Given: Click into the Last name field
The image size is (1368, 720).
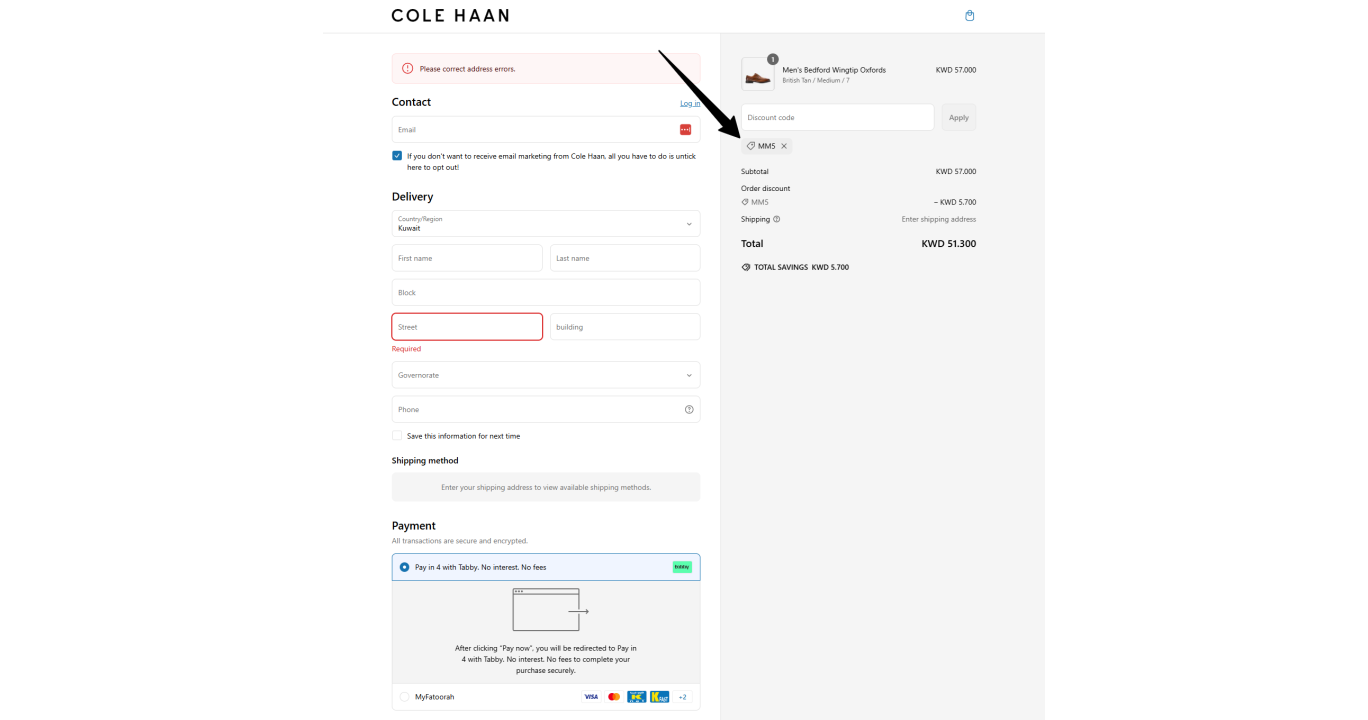Looking at the screenshot, I should click(625, 258).
